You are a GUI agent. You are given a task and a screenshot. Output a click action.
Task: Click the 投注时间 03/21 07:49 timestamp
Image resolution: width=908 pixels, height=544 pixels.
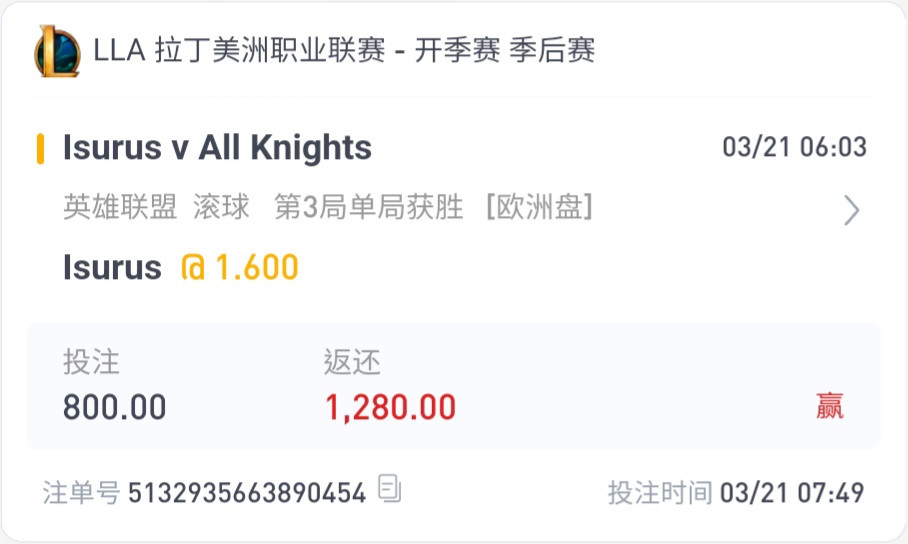[736, 494]
